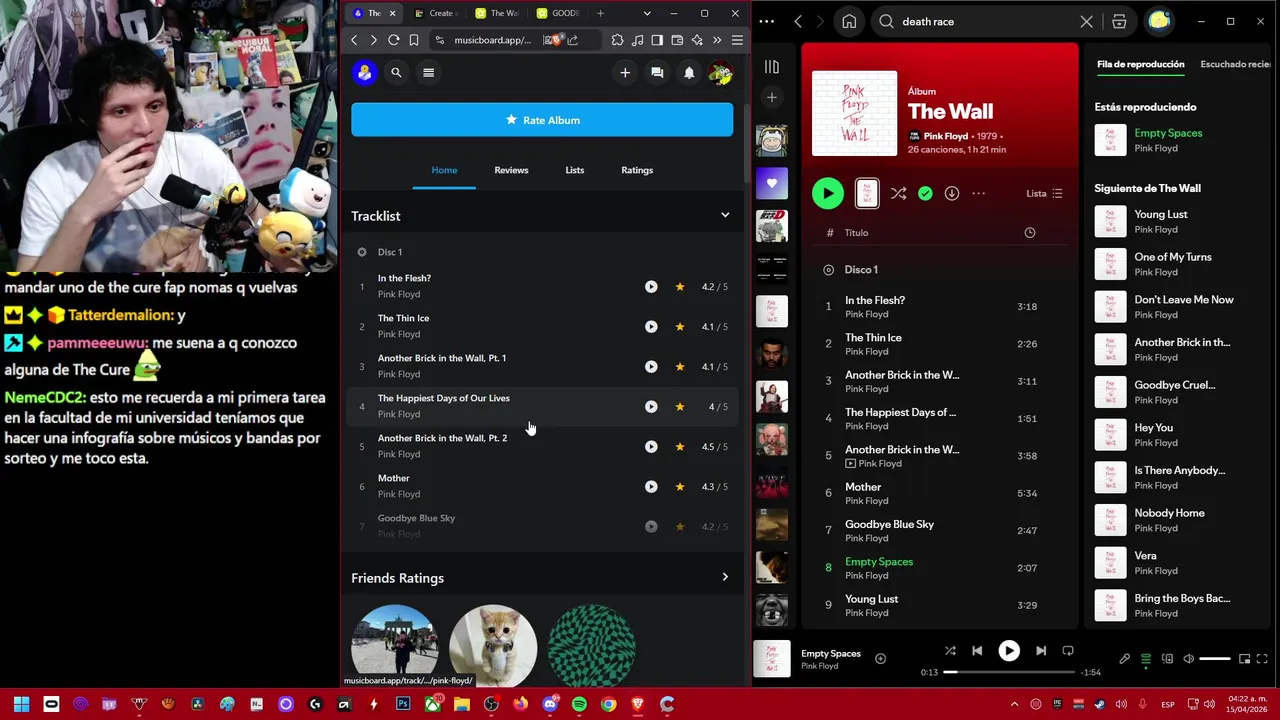Open Liked Songs heart in Spotify sidebar
The width and height of the screenshot is (1280, 720).
click(772, 183)
